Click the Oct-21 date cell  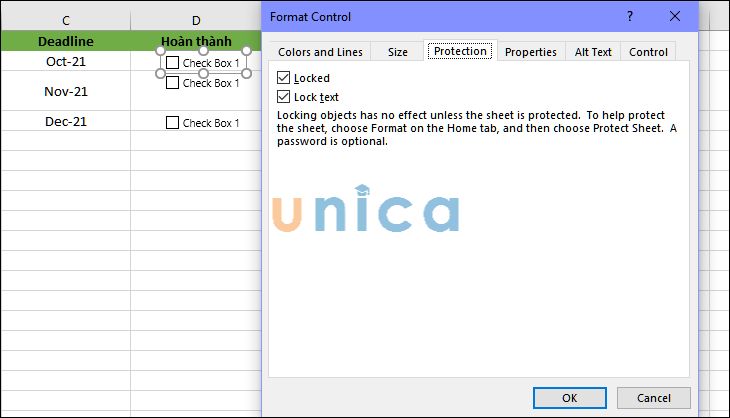pyautogui.click(x=65, y=62)
